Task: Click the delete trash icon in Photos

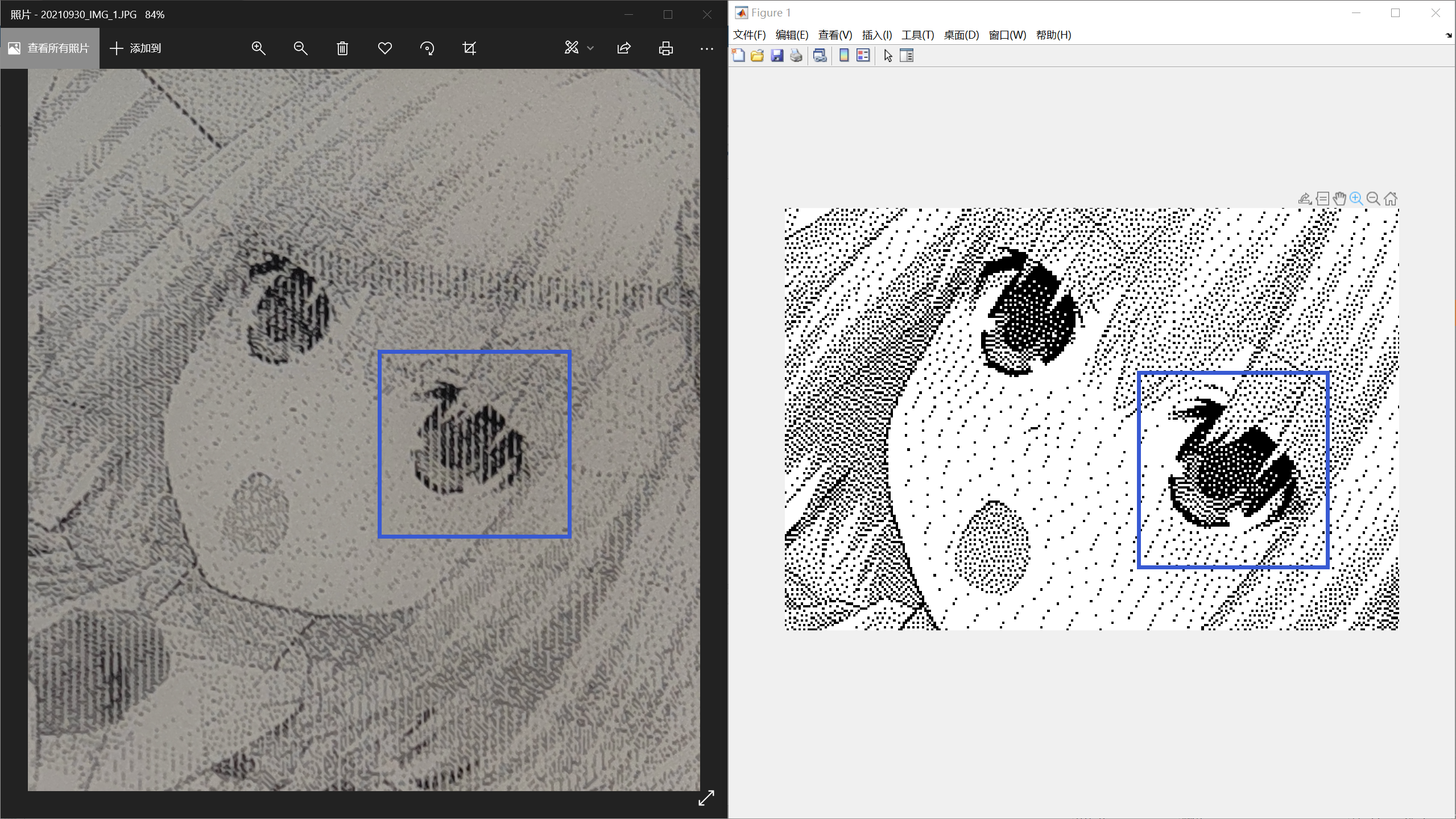Action: (x=342, y=48)
